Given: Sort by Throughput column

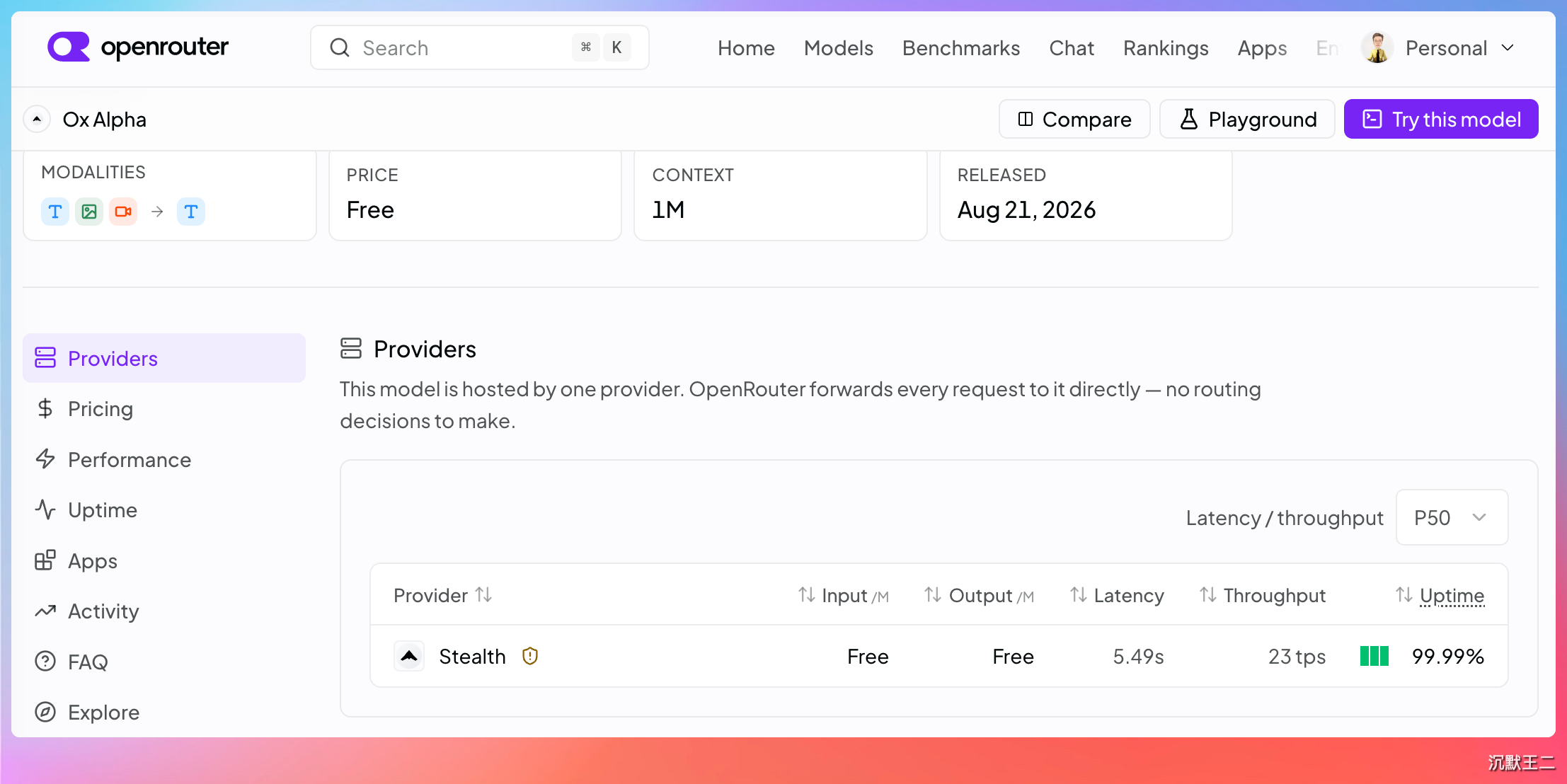Looking at the screenshot, I should 1208,594.
